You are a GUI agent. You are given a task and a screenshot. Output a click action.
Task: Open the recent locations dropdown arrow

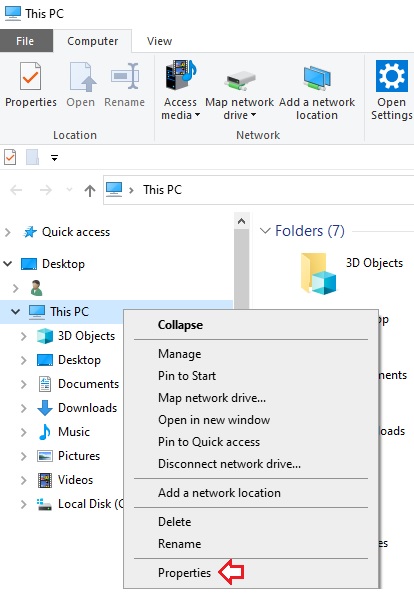[69, 189]
